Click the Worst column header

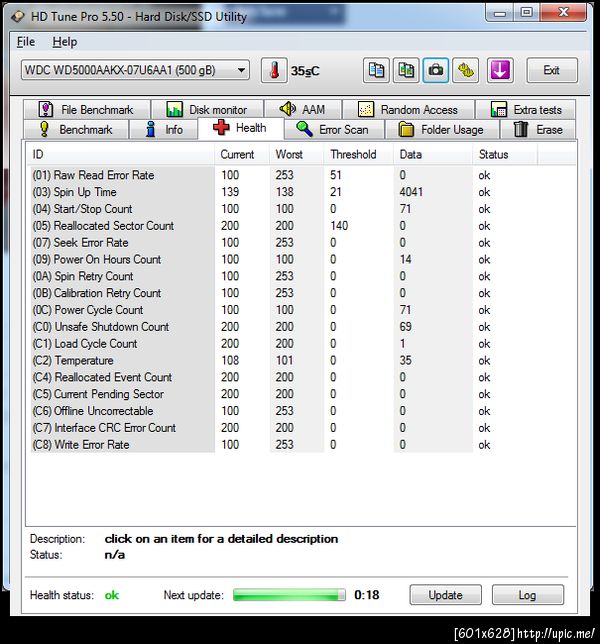(297, 154)
